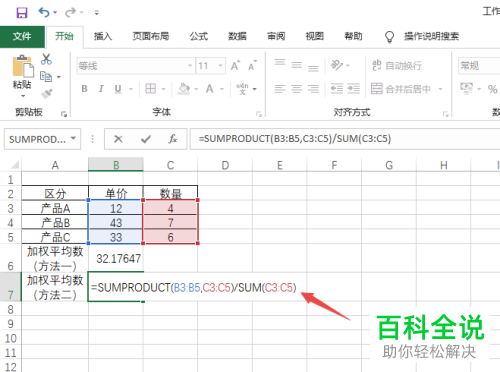The image size is (500, 372).
Task: Expand font color palette arrow
Action: (222, 89)
